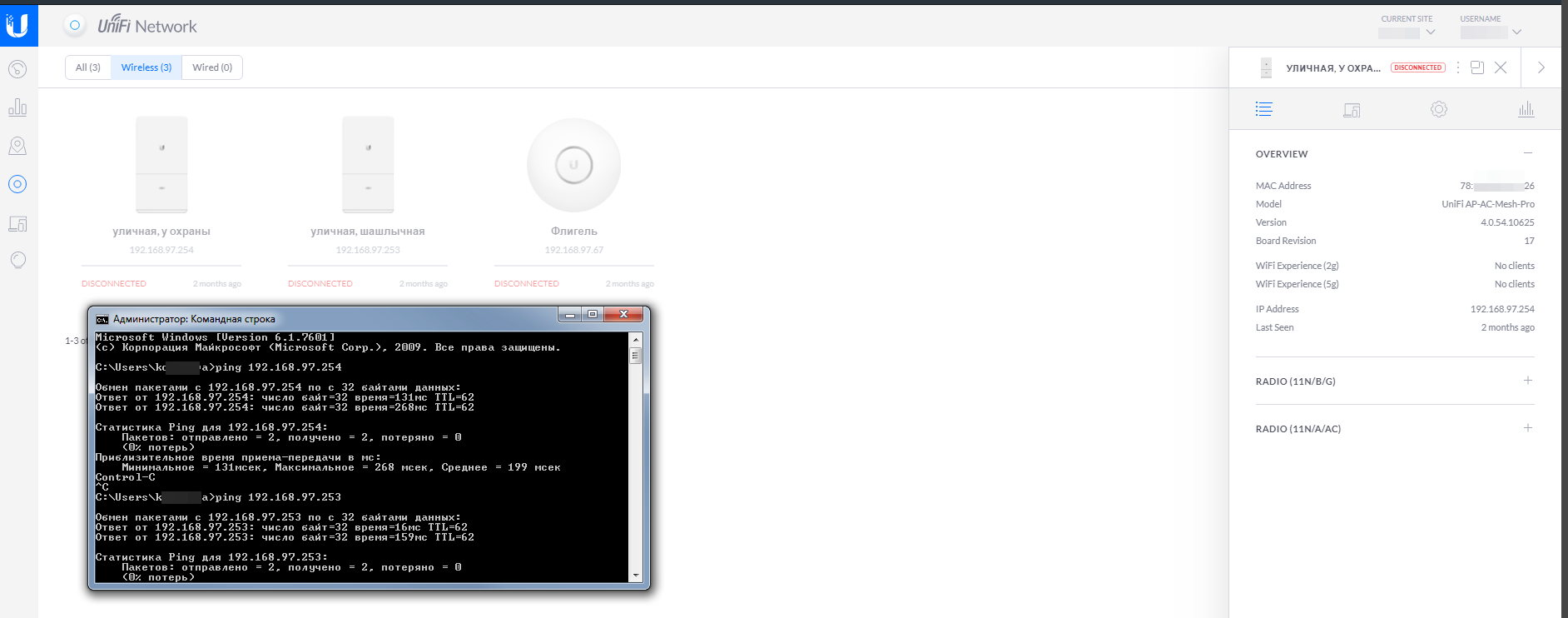This screenshot has height=618, width=1568.
Task: Click the device name 'Флигель'
Action: [574, 232]
